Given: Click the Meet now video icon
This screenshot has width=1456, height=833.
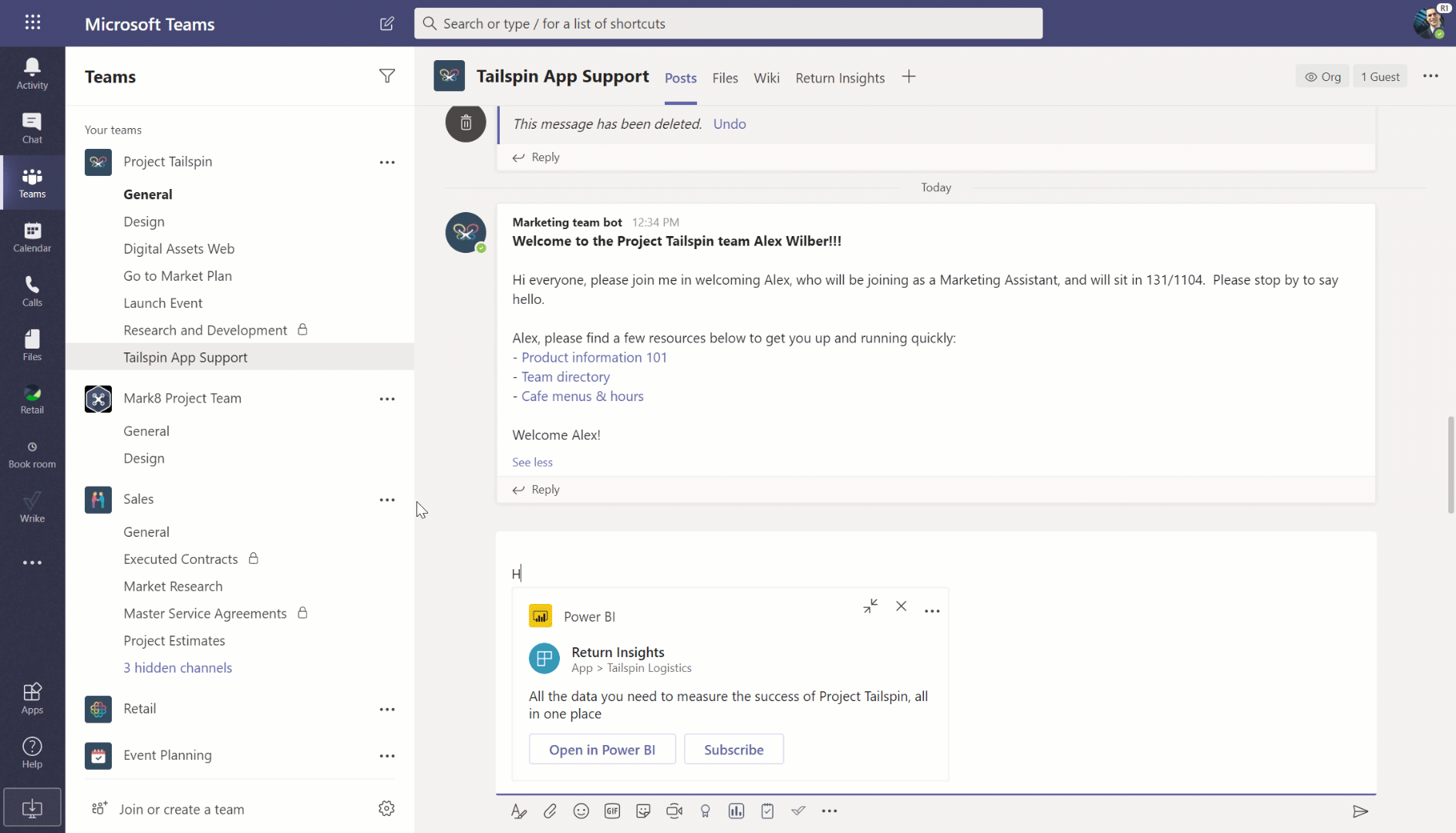Looking at the screenshot, I should (674, 811).
